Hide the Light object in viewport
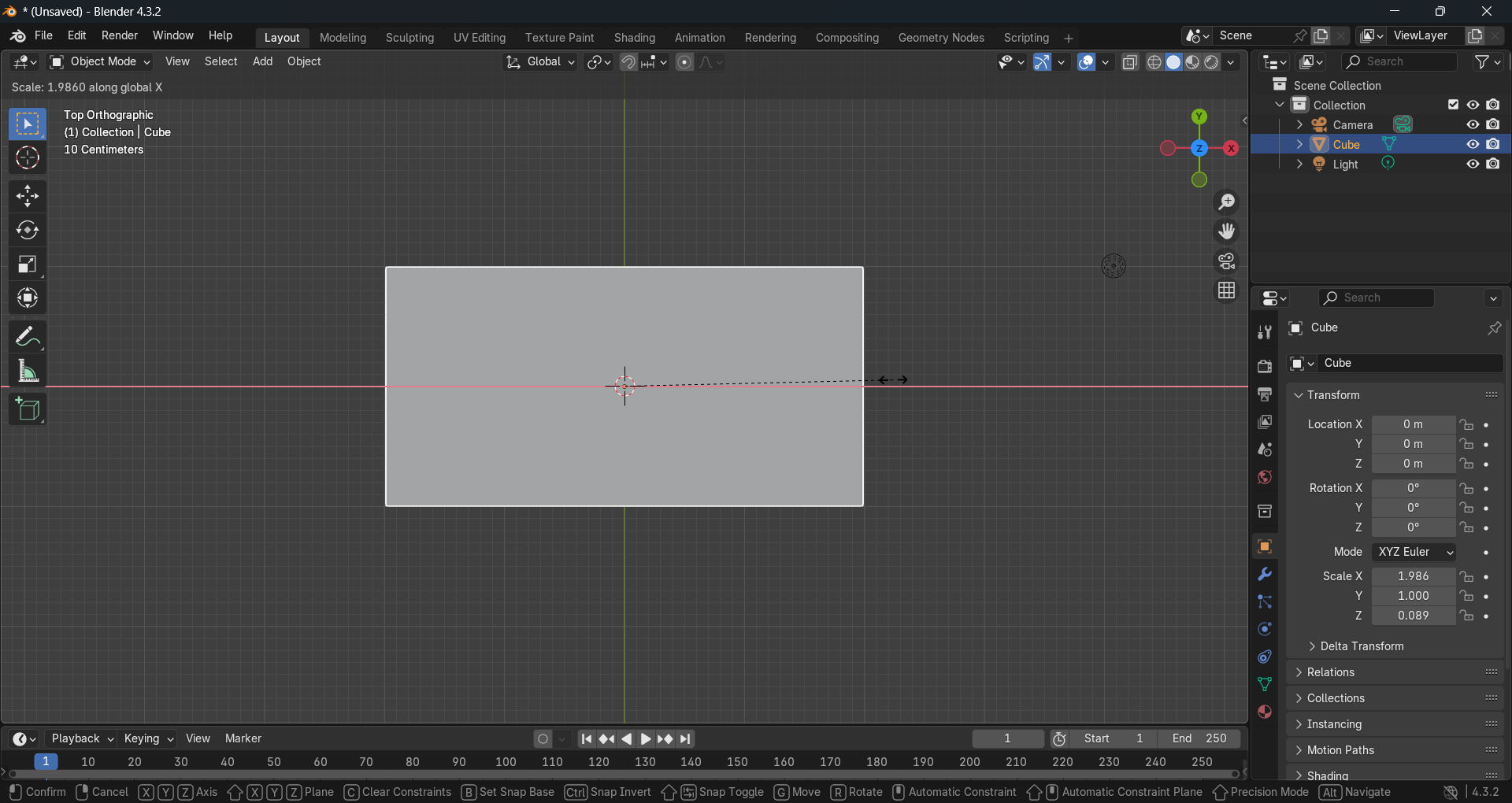Screen dimensions: 1512x803 pos(1473,164)
